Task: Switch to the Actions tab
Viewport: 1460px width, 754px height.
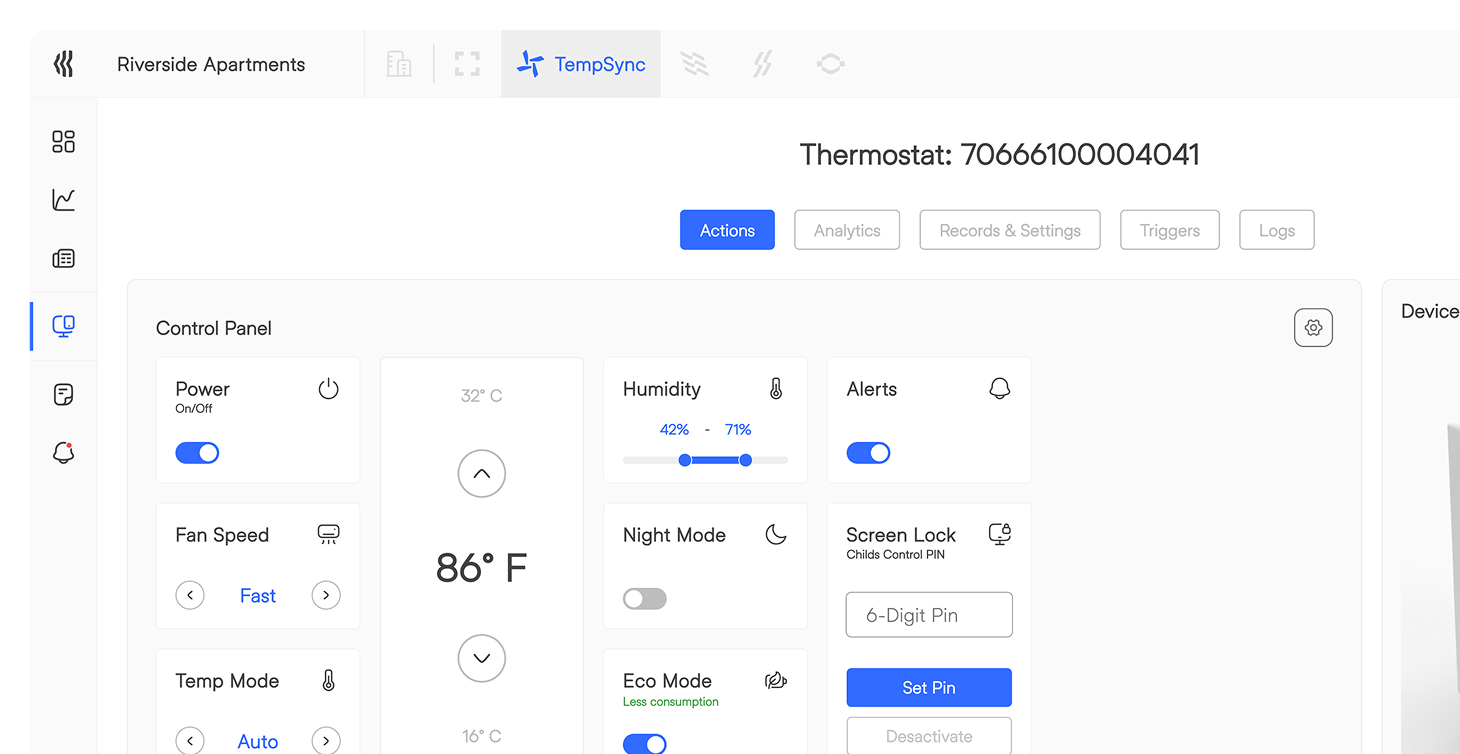Action: (727, 230)
